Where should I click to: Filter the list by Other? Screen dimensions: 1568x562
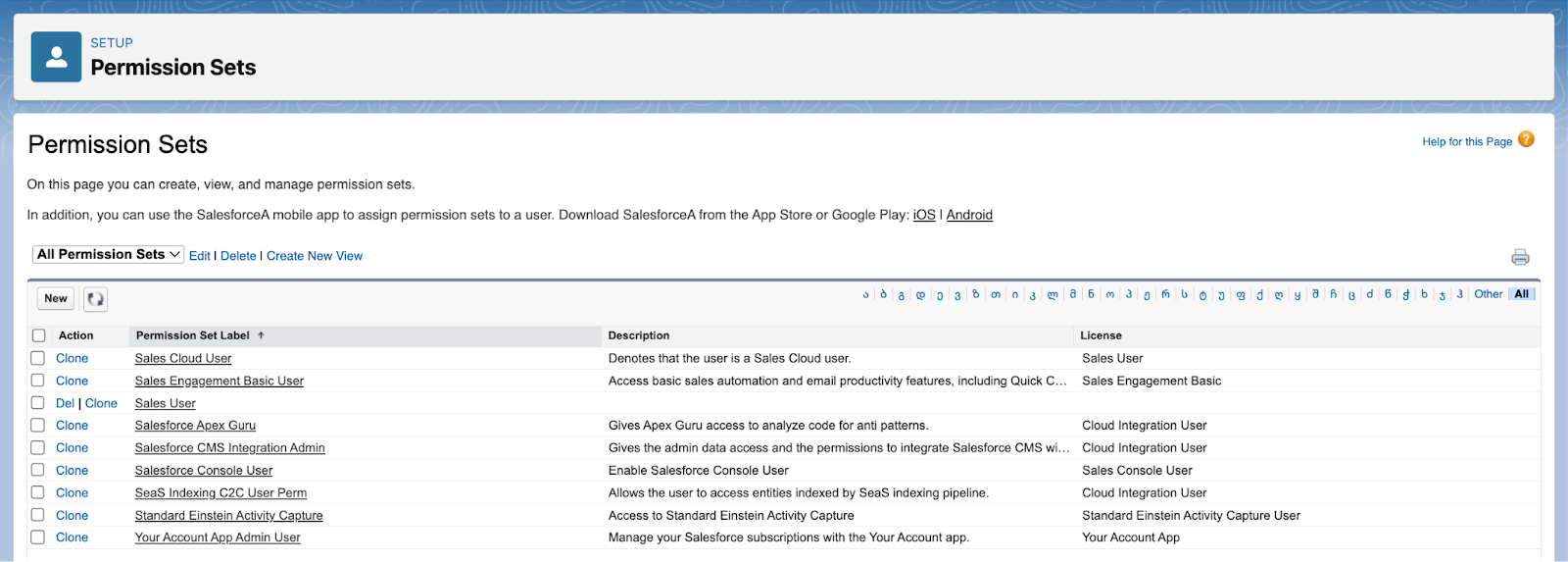point(1489,294)
